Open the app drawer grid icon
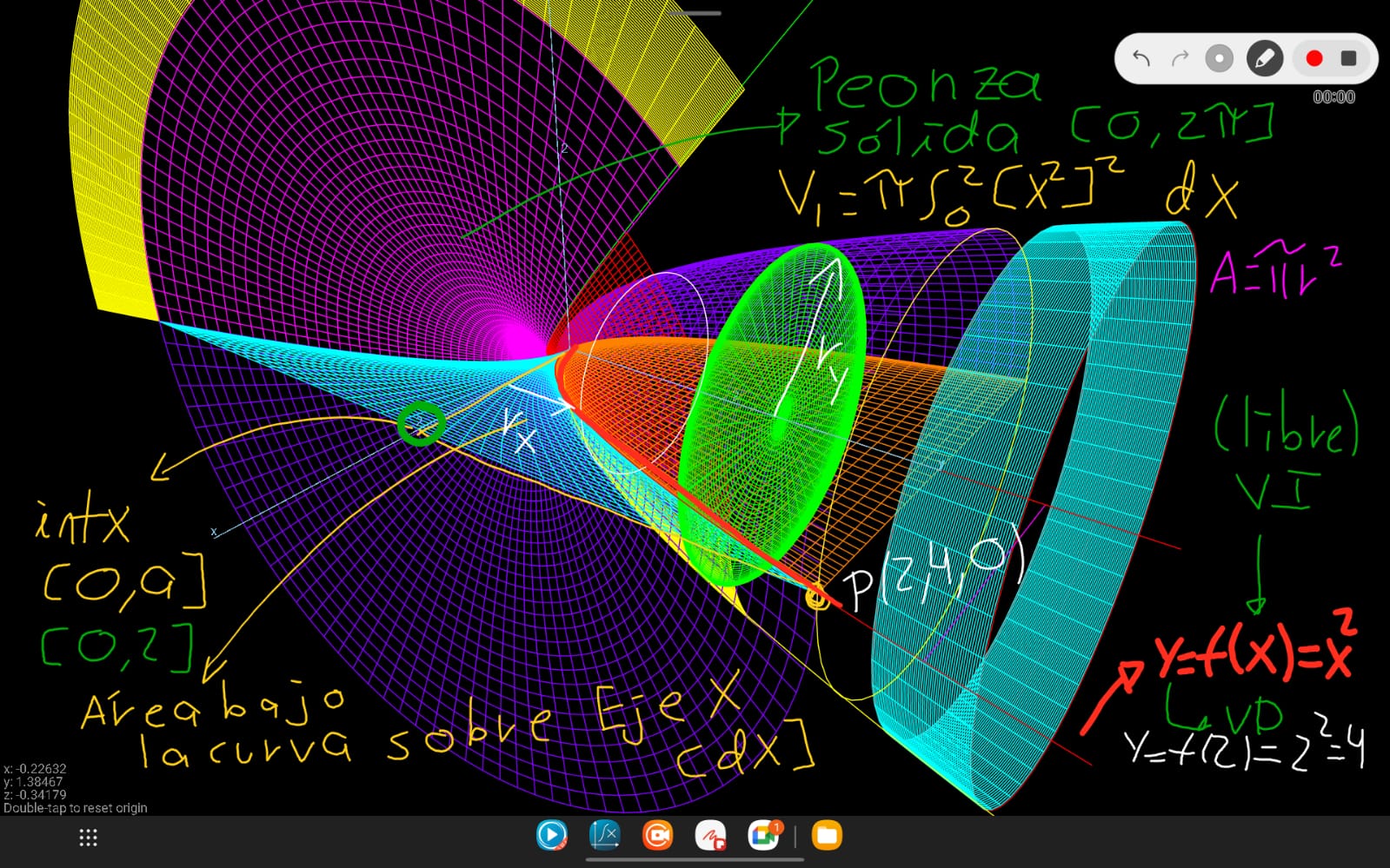This screenshot has width=1390, height=868. click(88, 838)
